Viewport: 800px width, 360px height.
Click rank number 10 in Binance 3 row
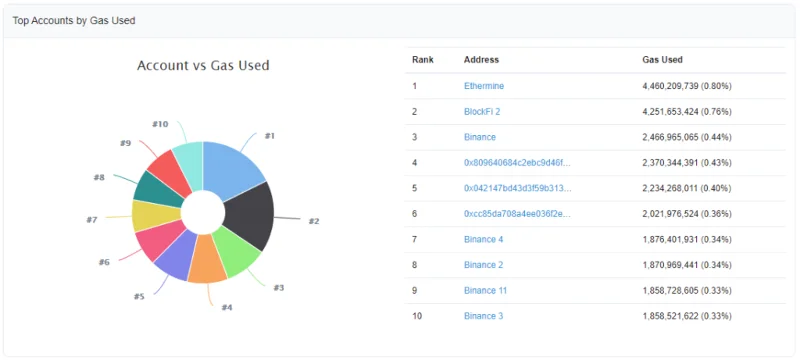416,316
